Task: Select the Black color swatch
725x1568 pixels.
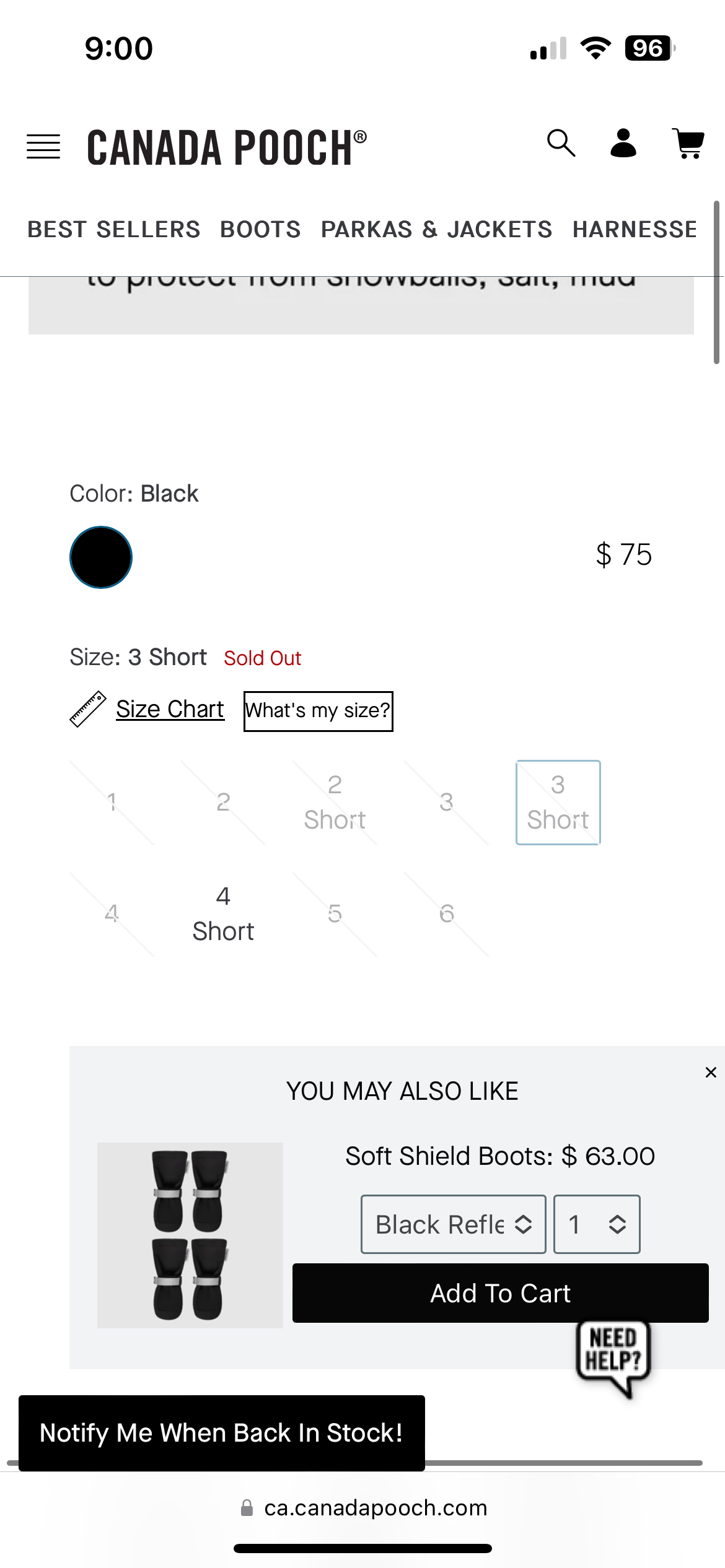Action: pos(101,557)
